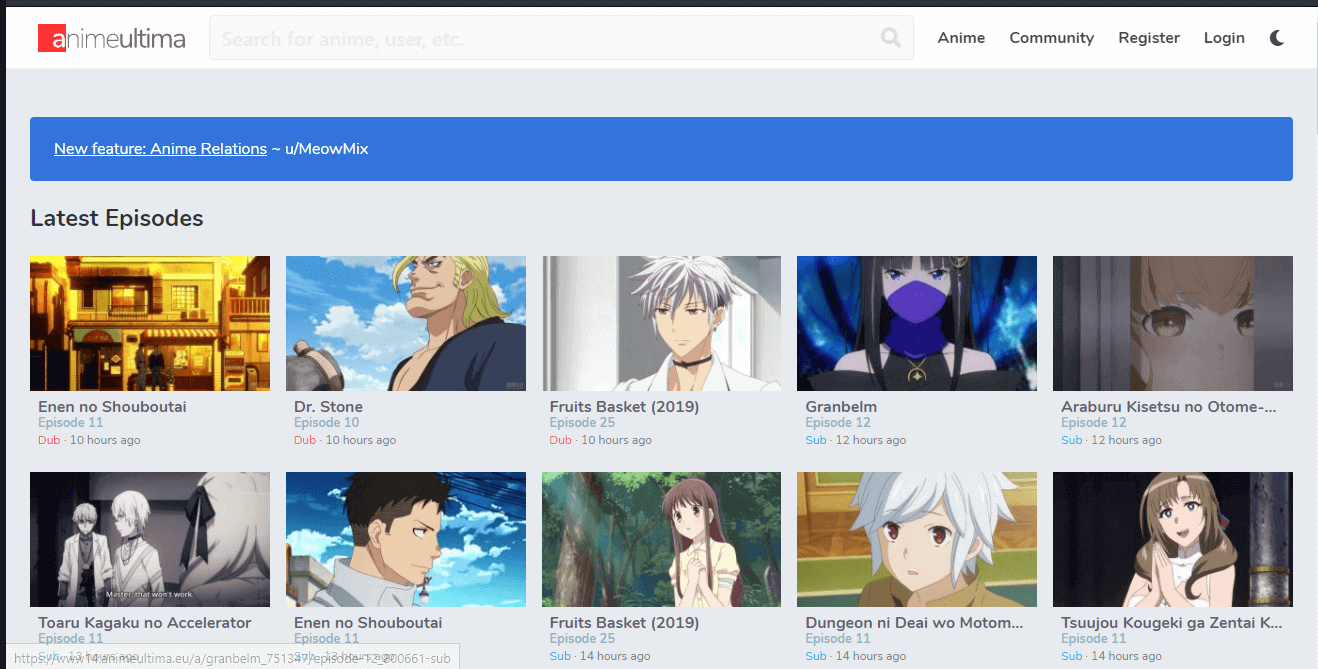
Task: Open the Fruits Basket thumbnail with the brown-haired girl
Action: 661,539
